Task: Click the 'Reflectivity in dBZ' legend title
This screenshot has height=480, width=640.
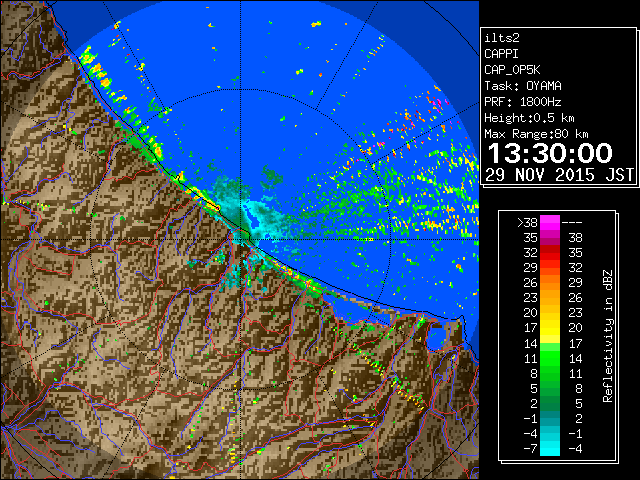Action: [x=608, y=336]
